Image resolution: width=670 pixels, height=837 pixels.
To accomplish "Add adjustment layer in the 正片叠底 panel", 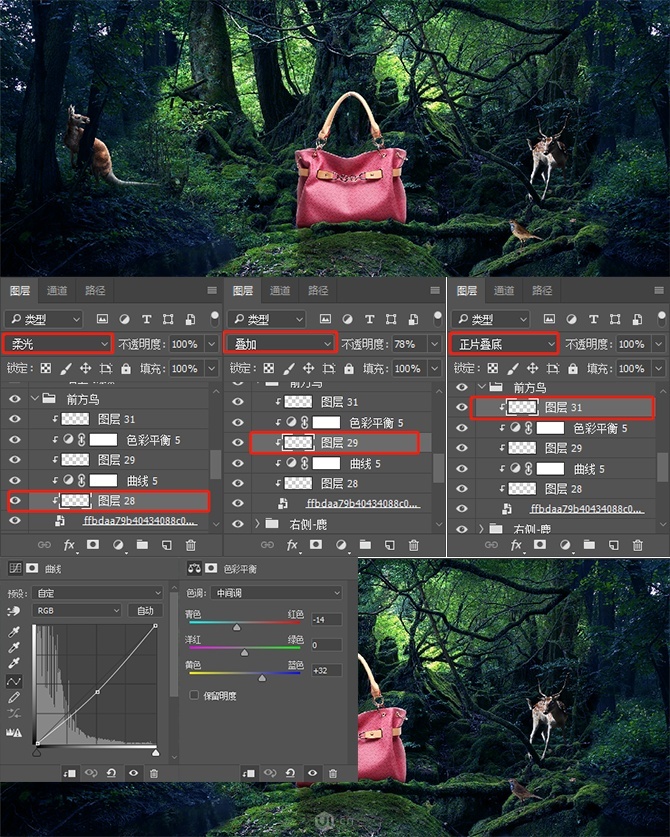I will [x=564, y=545].
